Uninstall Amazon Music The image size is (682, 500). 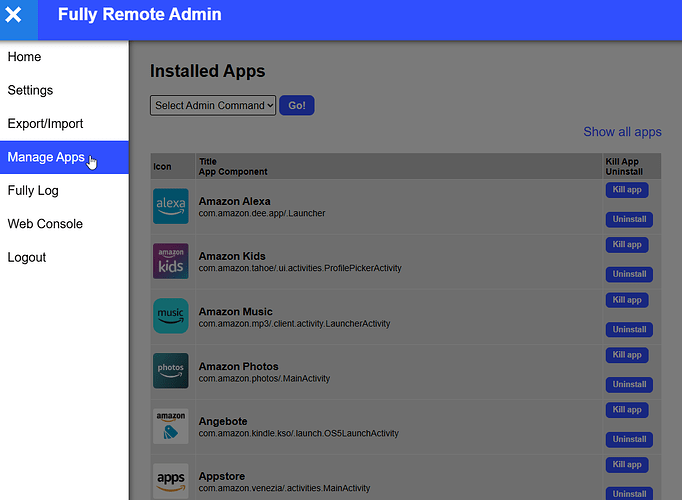[x=629, y=330]
